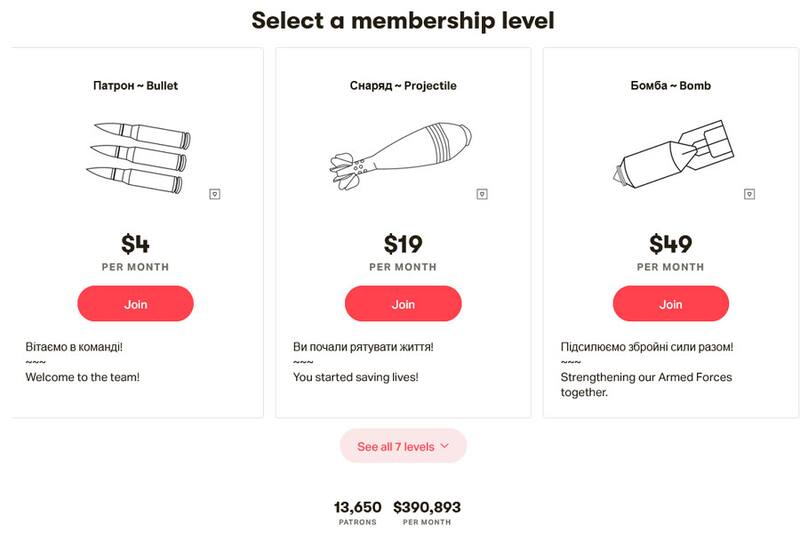Screen dimensions: 800x533
Task: Join the $49 Bomb membership tier
Action: pyautogui.click(x=671, y=304)
